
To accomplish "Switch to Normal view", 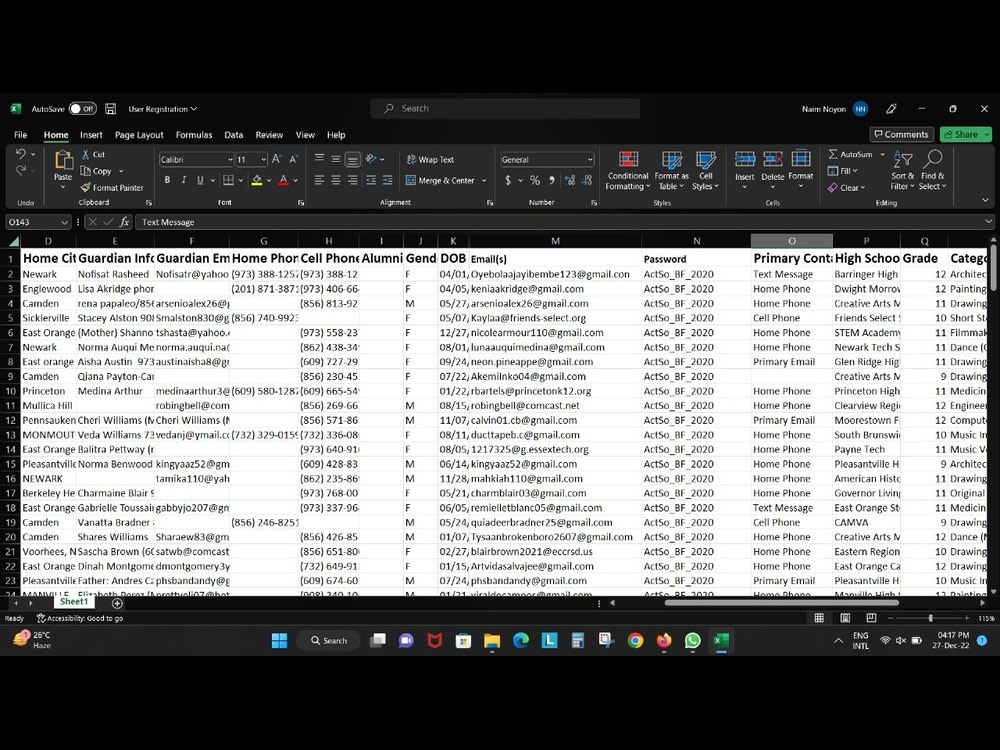I will pyautogui.click(x=819, y=618).
